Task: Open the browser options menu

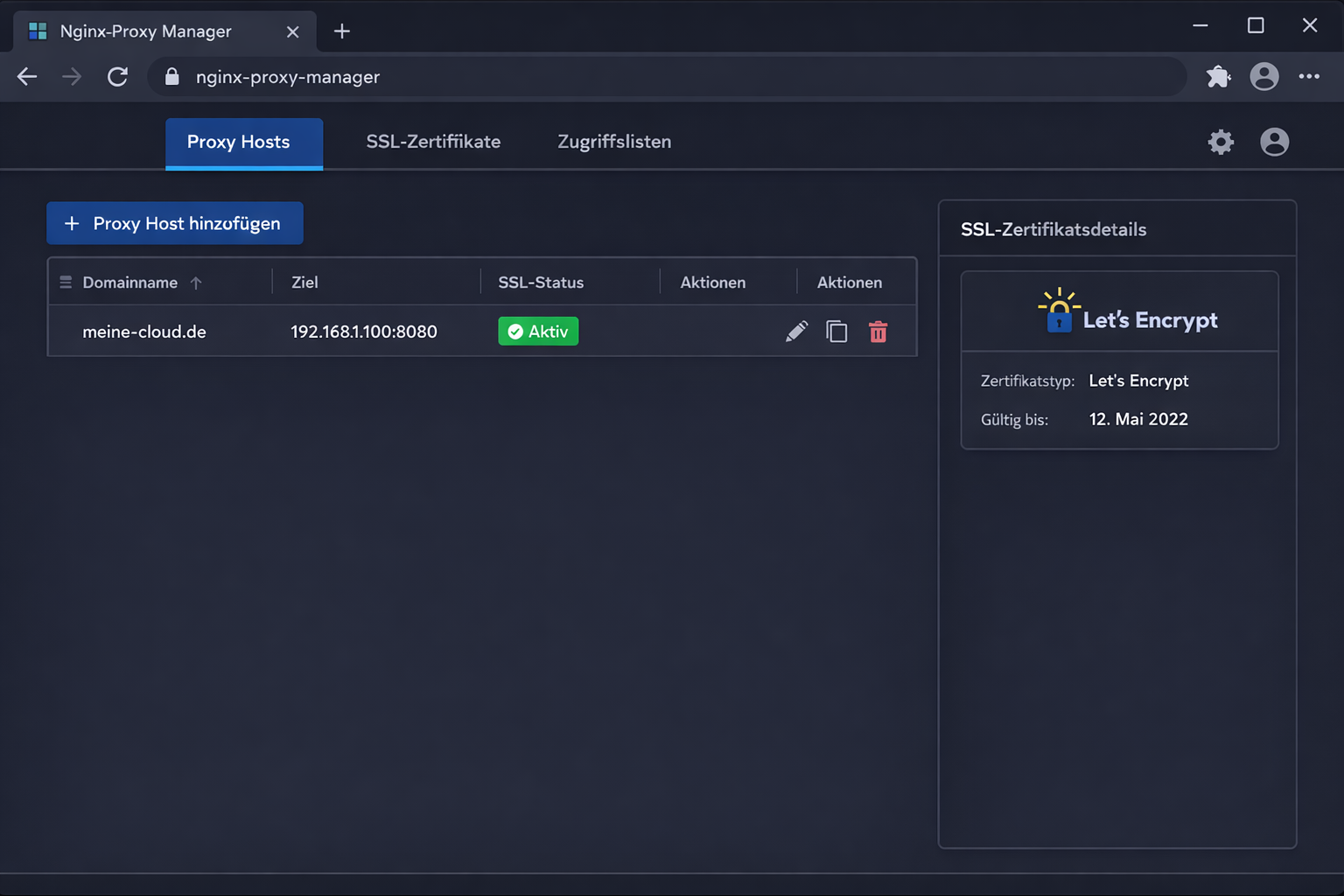Action: click(1310, 77)
